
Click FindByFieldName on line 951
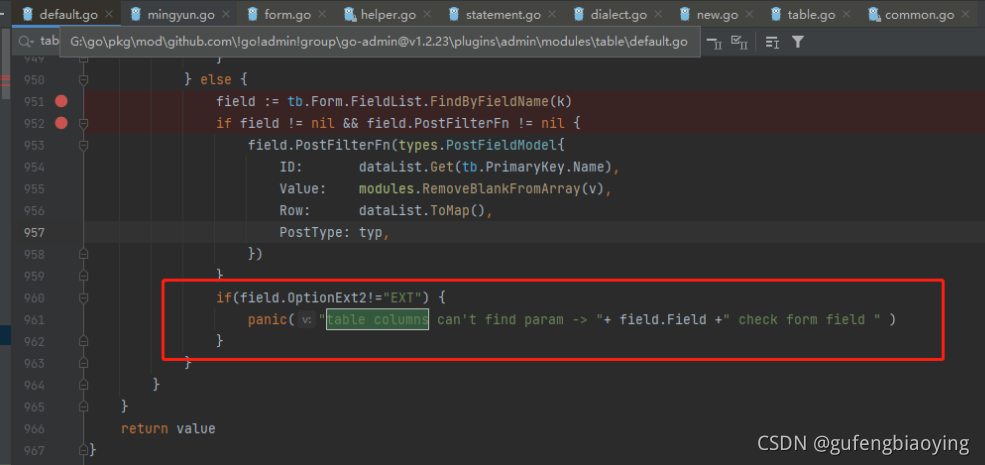pyautogui.click(x=489, y=101)
